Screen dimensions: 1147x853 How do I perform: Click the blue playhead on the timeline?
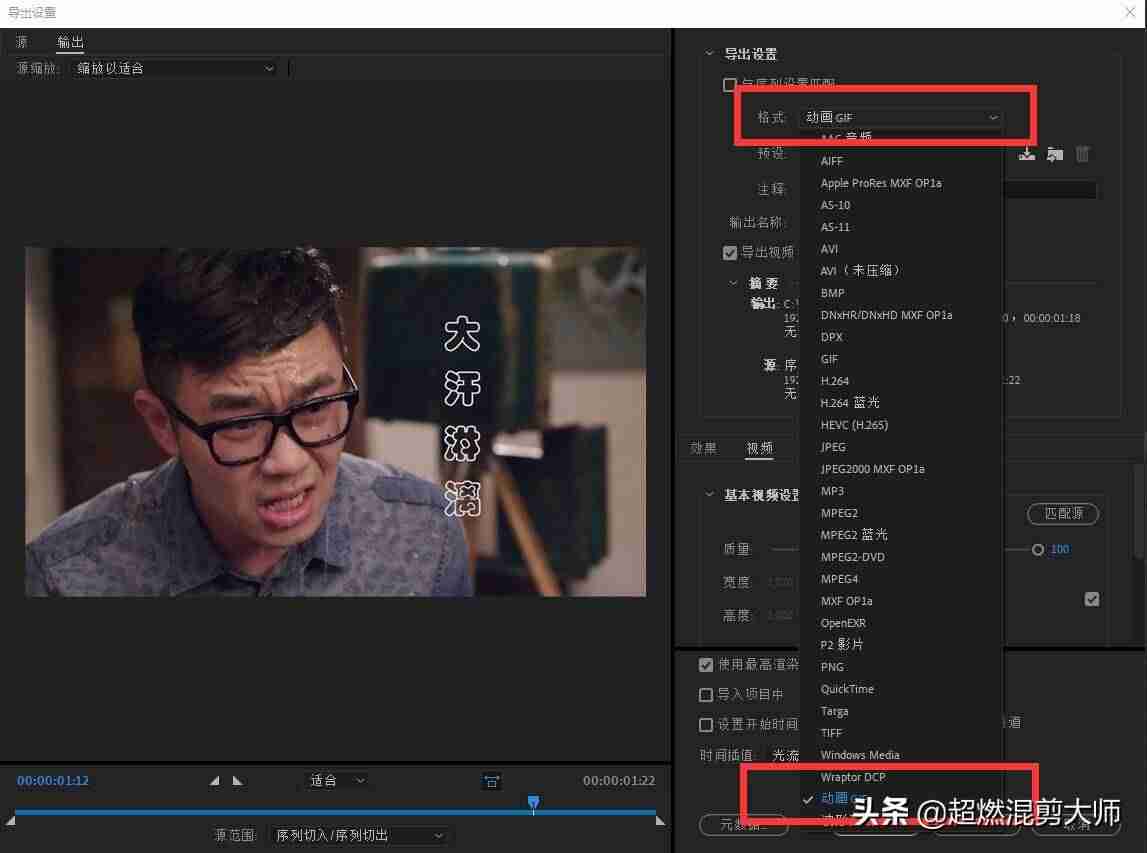[x=533, y=803]
